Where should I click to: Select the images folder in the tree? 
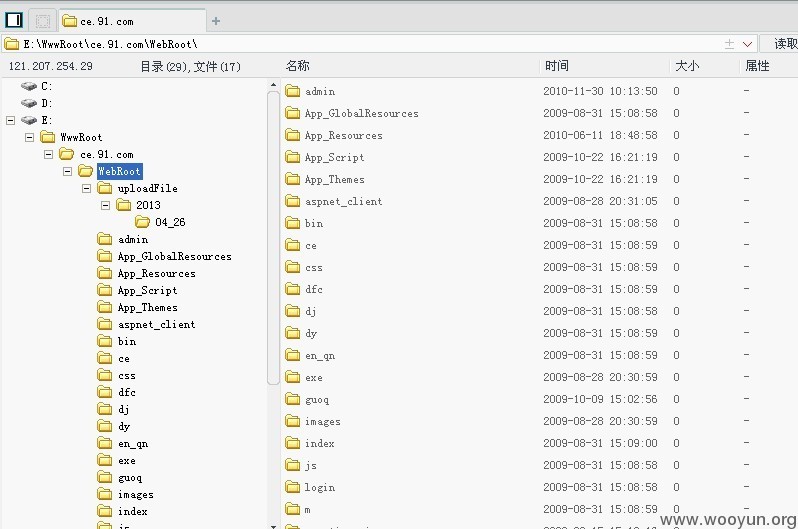135,494
